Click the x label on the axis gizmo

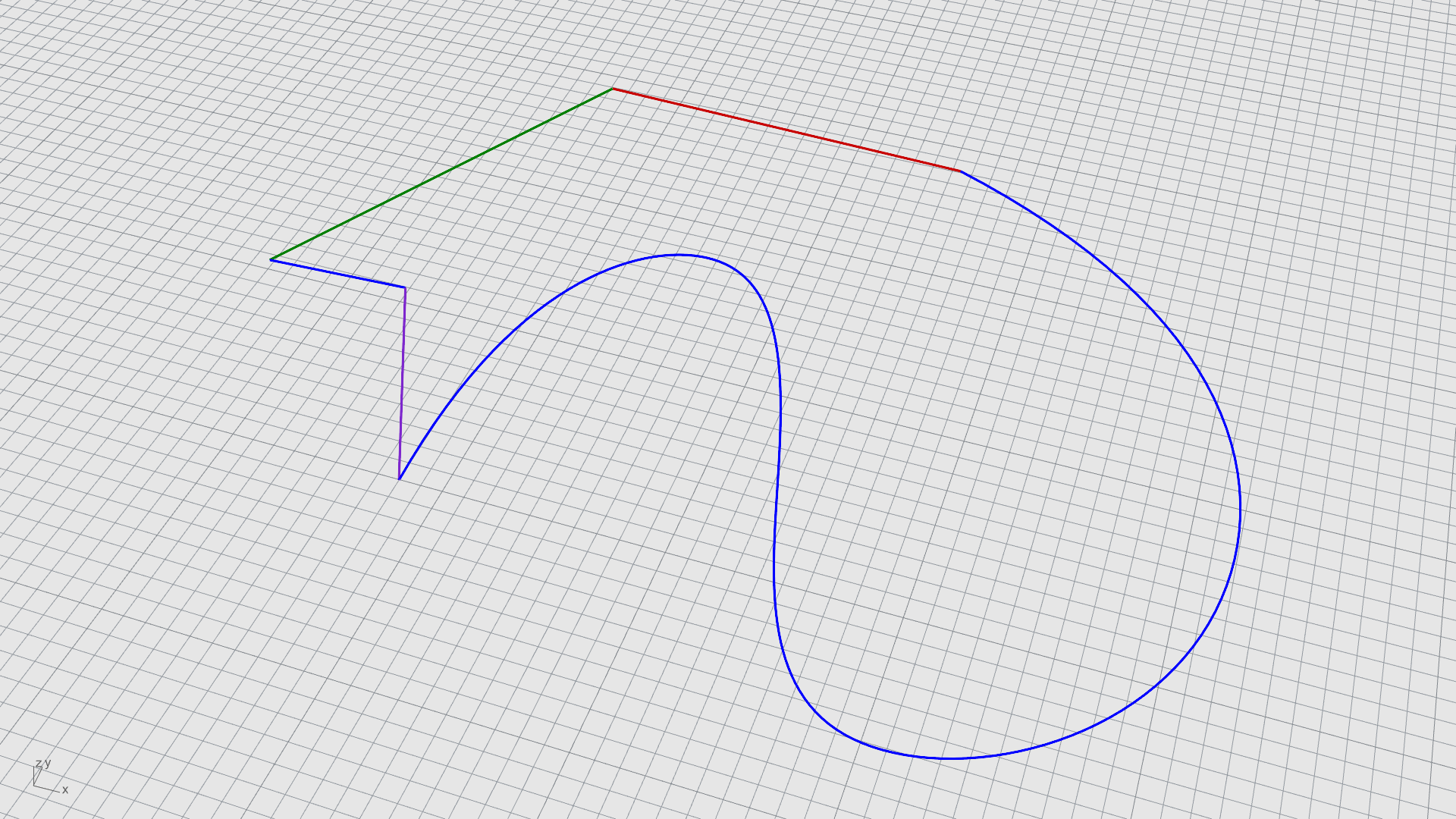coord(65,790)
